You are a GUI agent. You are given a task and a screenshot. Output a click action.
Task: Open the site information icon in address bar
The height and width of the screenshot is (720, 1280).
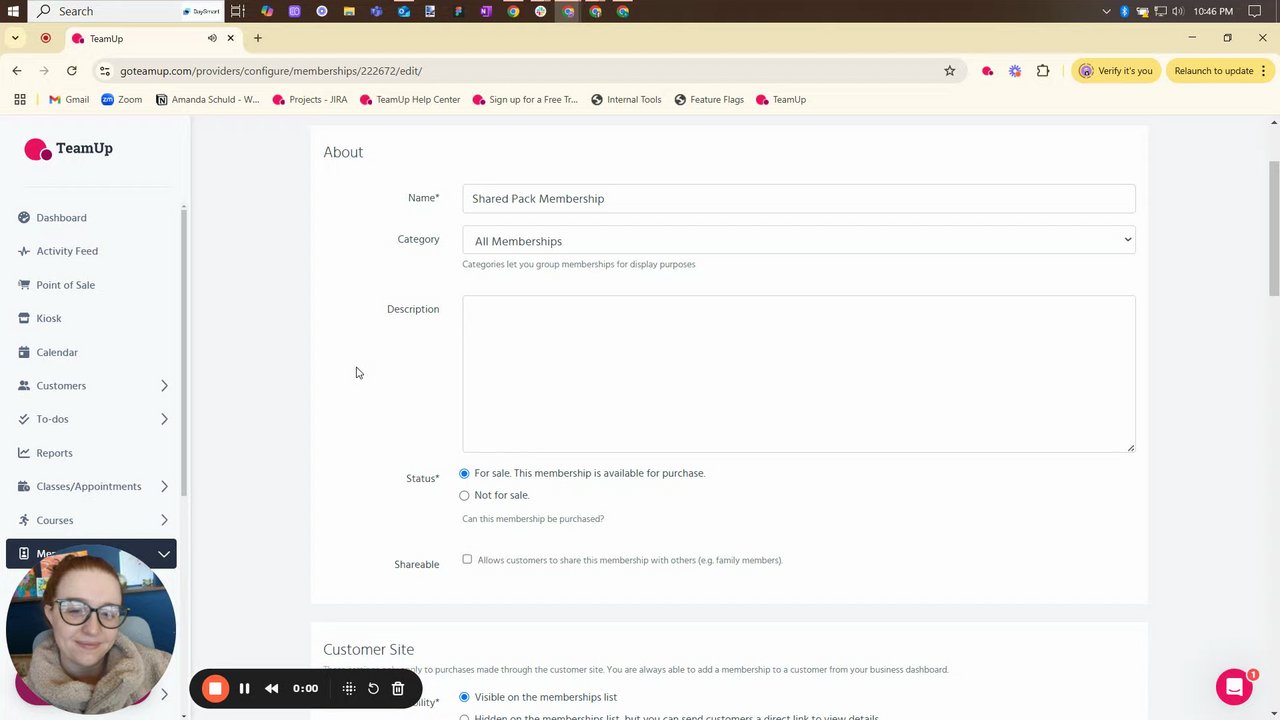105,71
